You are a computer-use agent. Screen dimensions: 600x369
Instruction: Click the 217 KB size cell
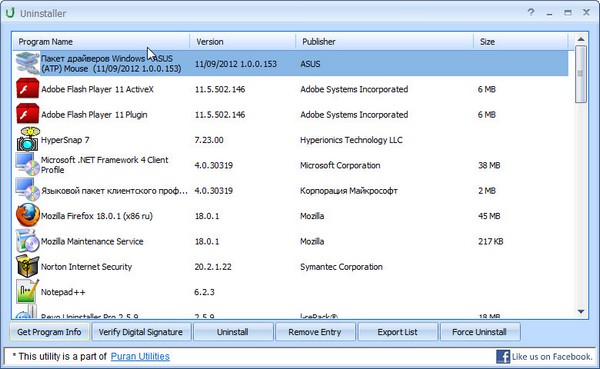point(491,241)
